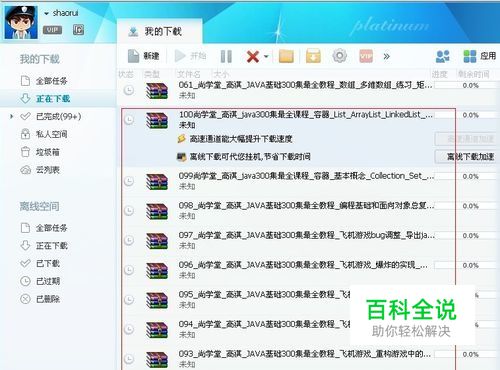Select the 095_尚学堂 download row
Image resolution: width=500 pixels, height=370 pixels.
pyautogui.click(x=308, y=300)
